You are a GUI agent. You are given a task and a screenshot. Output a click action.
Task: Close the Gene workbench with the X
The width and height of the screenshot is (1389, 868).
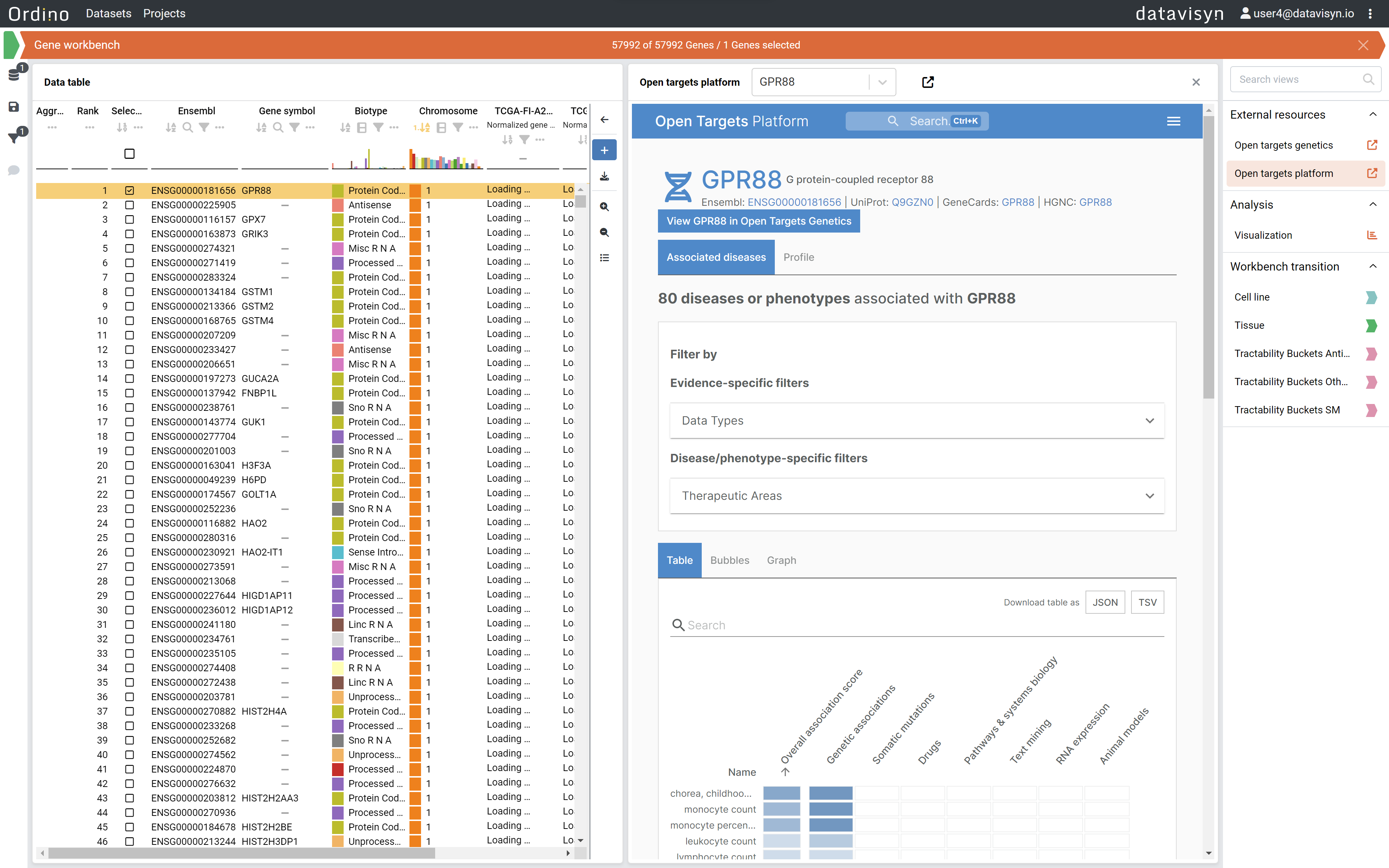(1363, 45)
